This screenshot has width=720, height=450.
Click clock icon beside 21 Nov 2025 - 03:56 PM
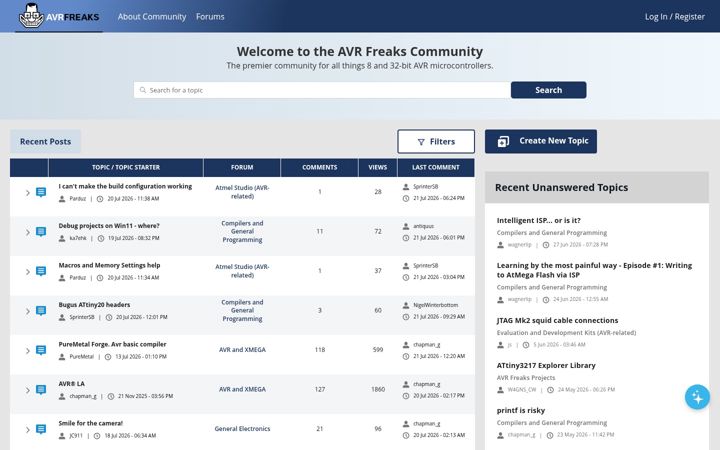pos(111,396)
